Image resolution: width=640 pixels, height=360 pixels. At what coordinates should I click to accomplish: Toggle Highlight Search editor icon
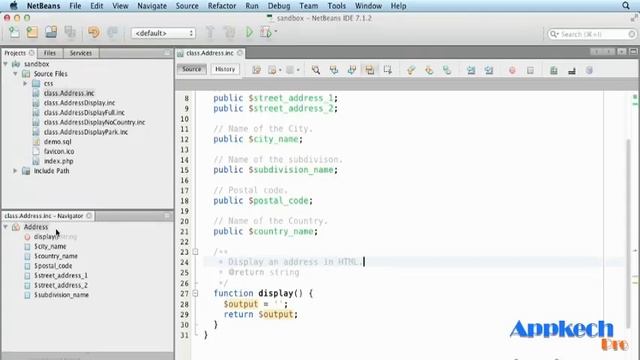click(x=370, y=70)
